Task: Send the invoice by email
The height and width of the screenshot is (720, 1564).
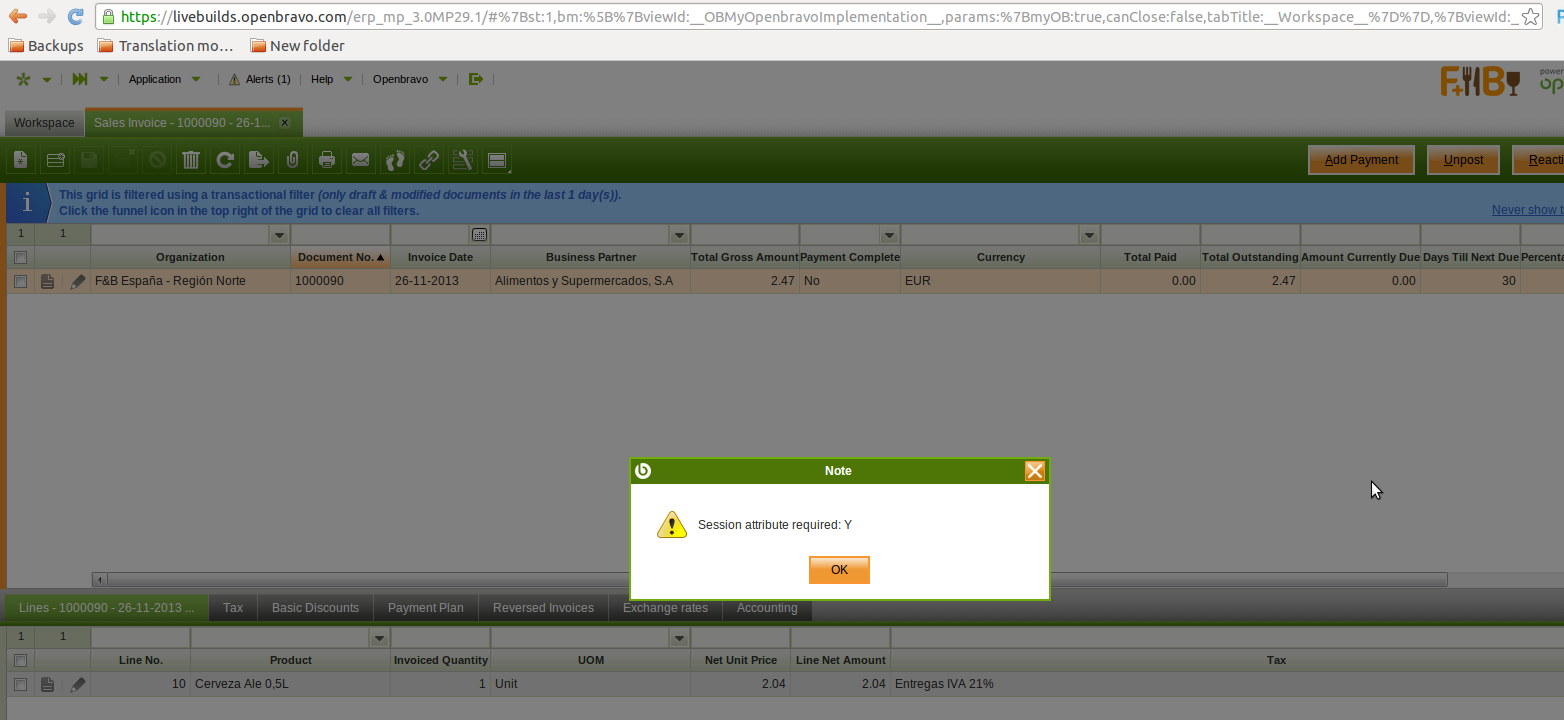Action: coord(361,160)
